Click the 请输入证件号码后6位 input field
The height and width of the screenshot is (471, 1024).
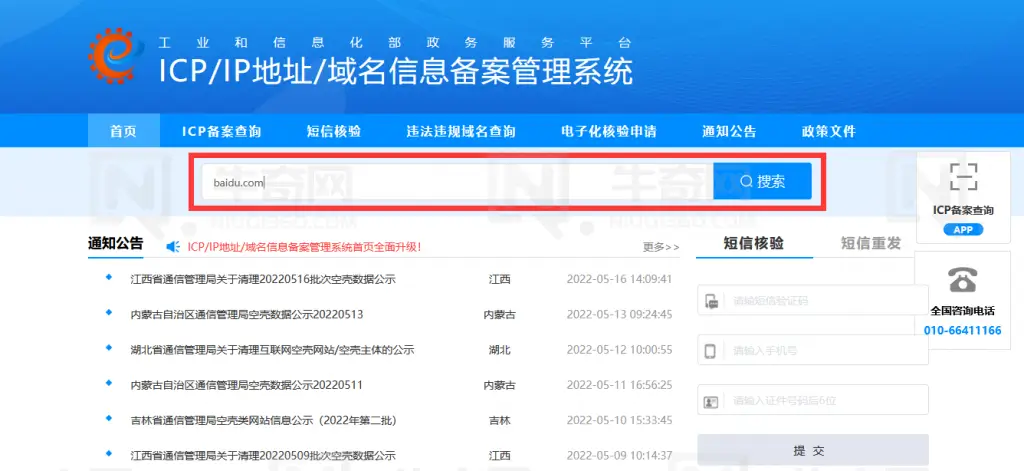pos(812,400)
